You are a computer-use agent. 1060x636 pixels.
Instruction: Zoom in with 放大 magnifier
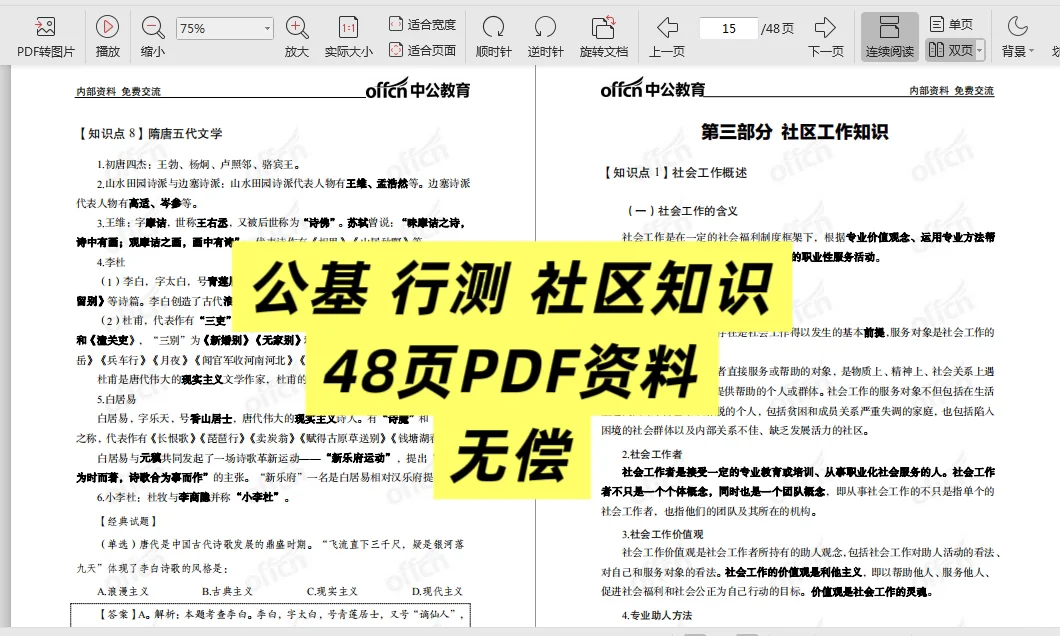[297, 36]
